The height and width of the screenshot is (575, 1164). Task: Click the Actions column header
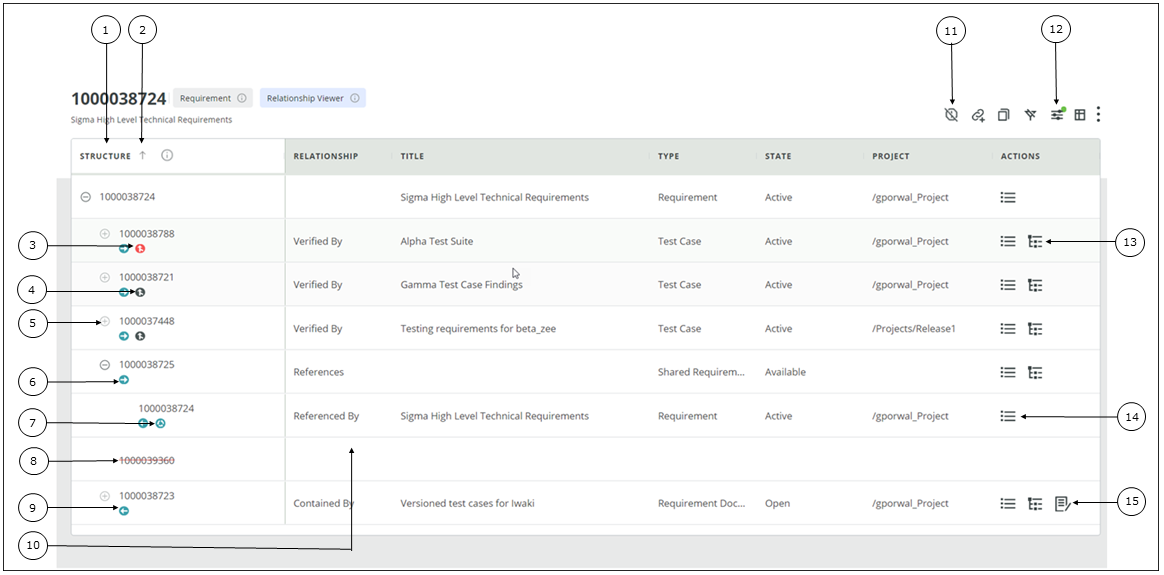pyautogui.click(x=1020, y=156)
